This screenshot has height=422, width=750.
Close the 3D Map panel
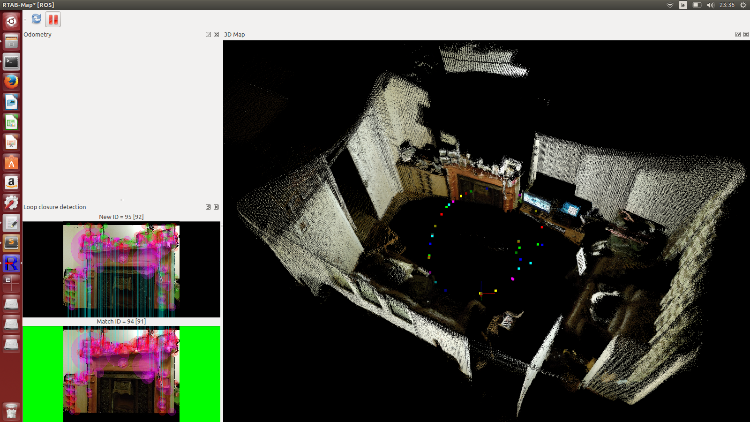click(x=744, y=35)
